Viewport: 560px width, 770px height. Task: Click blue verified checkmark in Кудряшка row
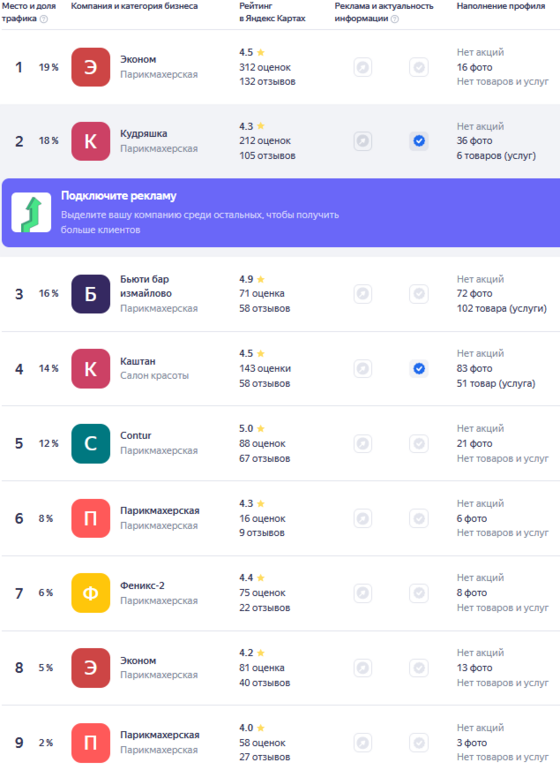point(419,141)
